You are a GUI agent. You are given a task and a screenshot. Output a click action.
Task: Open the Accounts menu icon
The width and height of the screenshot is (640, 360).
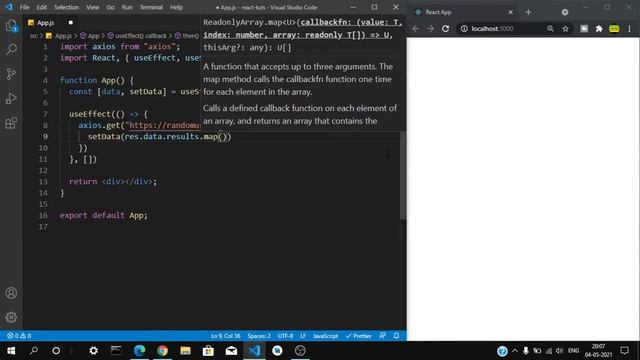point(11,293)
